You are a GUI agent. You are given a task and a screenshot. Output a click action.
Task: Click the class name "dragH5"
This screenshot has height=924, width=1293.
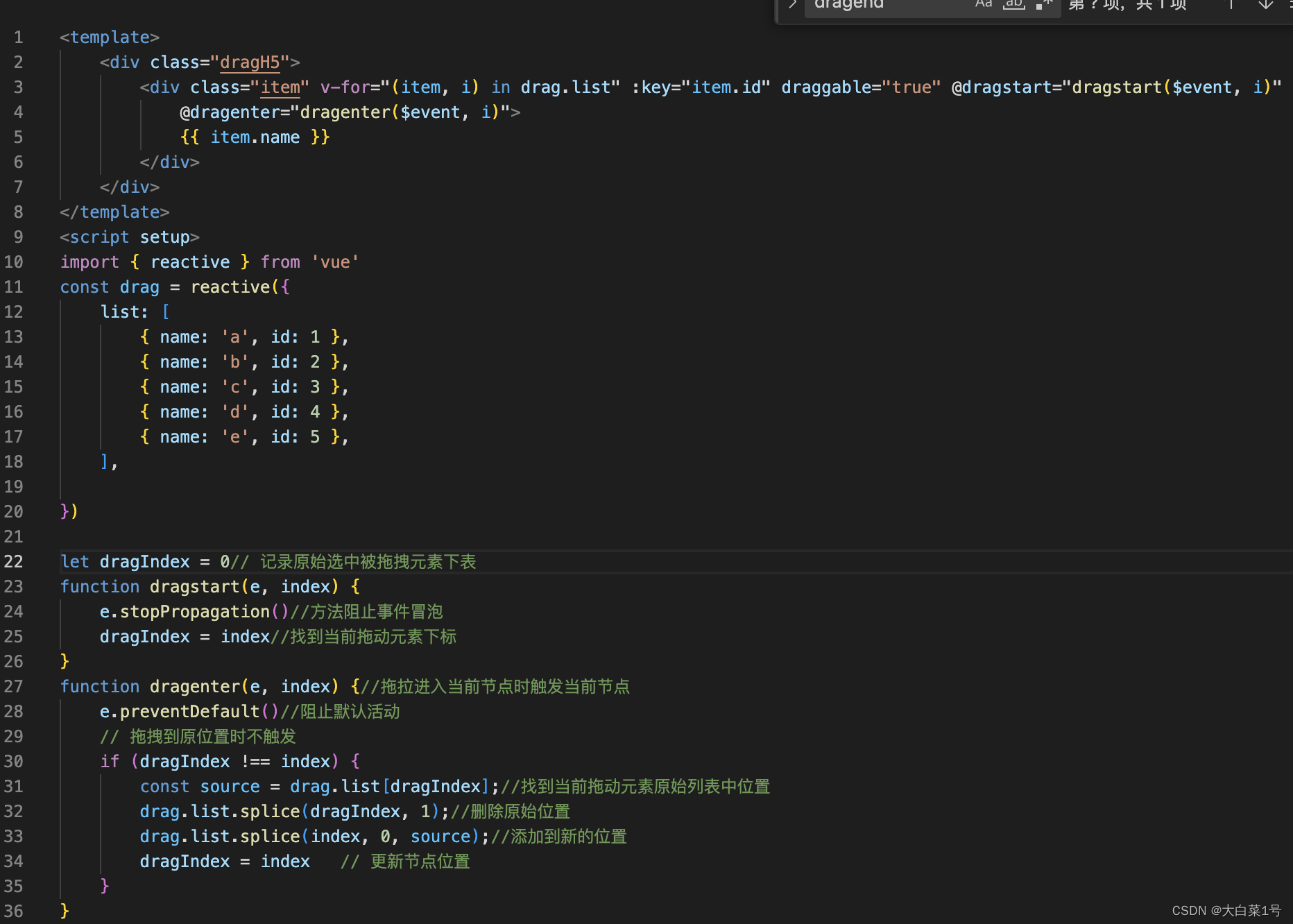coord(250,62)
